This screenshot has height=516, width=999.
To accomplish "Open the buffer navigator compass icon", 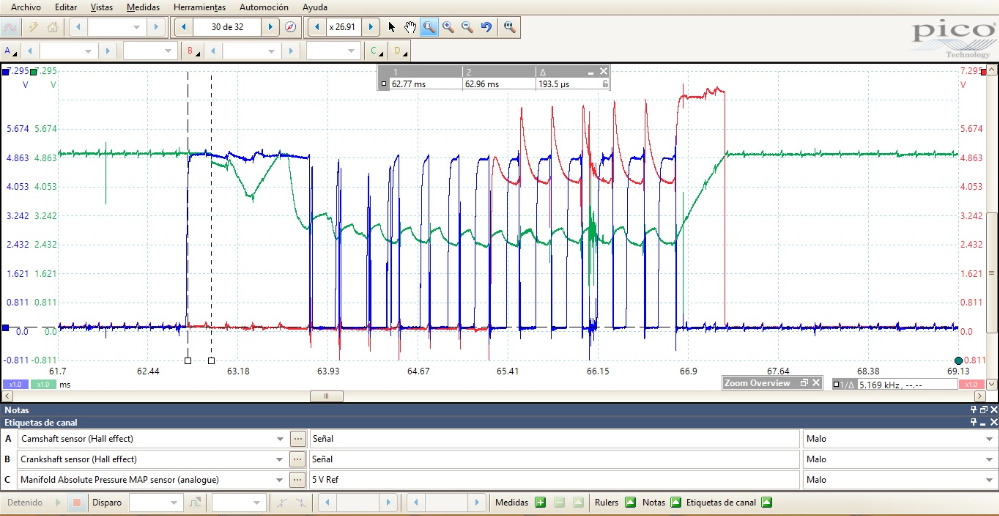I will click(290, 27).
